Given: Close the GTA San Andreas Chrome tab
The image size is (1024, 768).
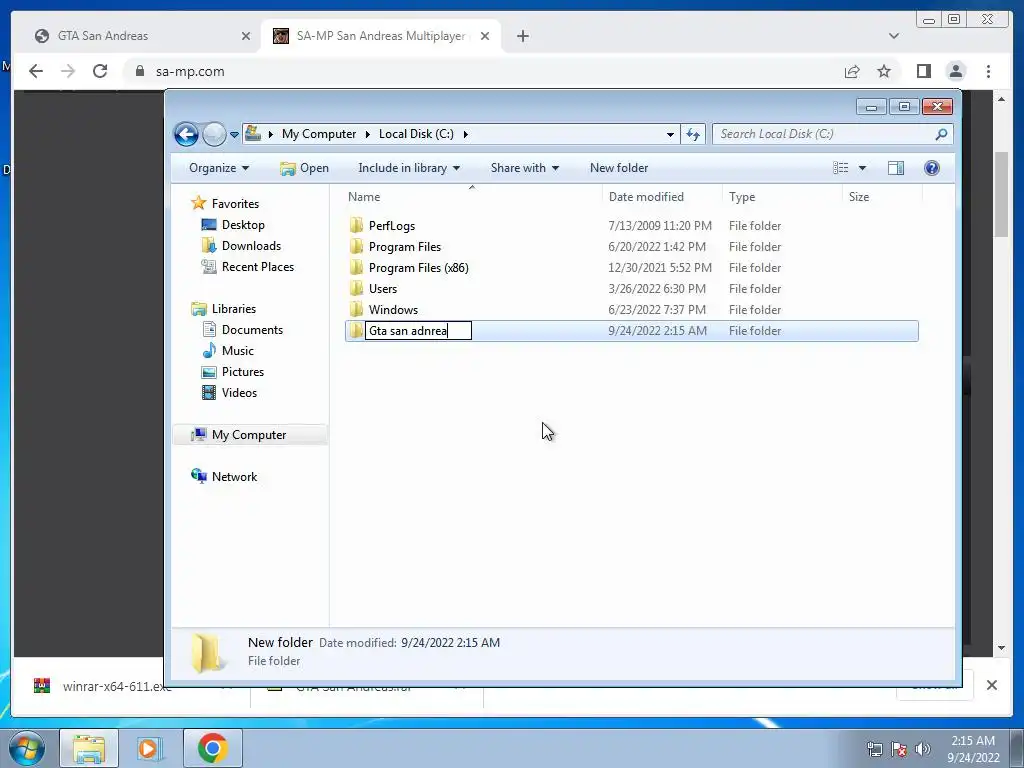Looking at the screenshot, I should pos(246,36).
